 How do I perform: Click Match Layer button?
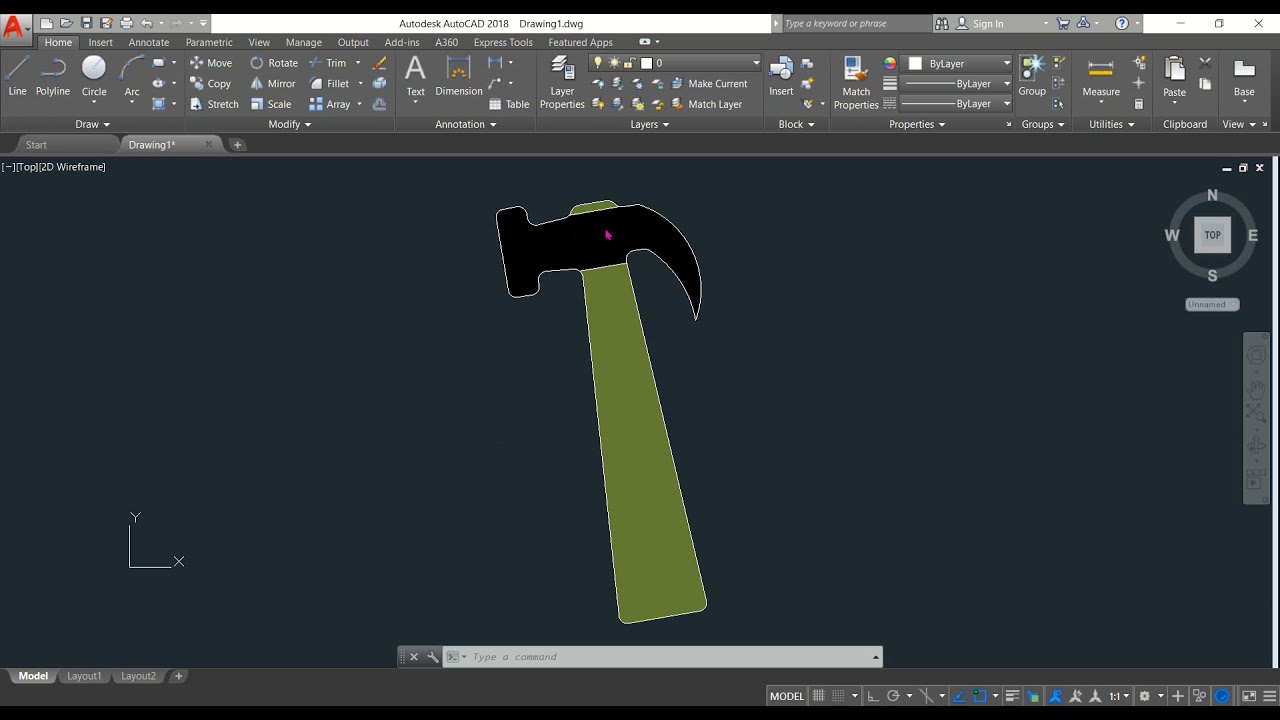(x=706, y=104)
